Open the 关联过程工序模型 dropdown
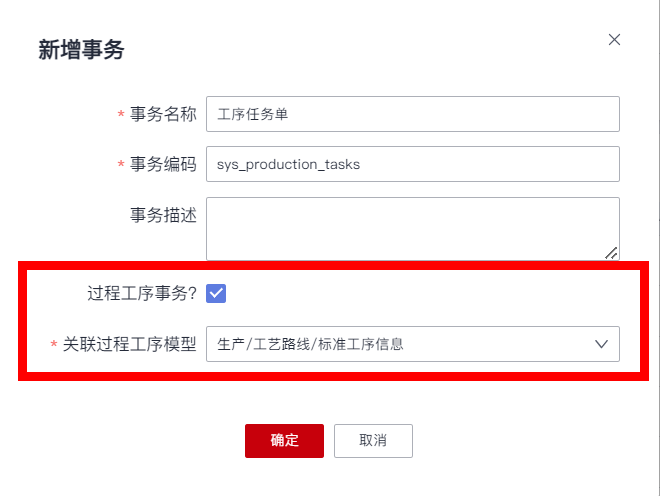The width and height of the screenshot is (660, 496). 412,345
